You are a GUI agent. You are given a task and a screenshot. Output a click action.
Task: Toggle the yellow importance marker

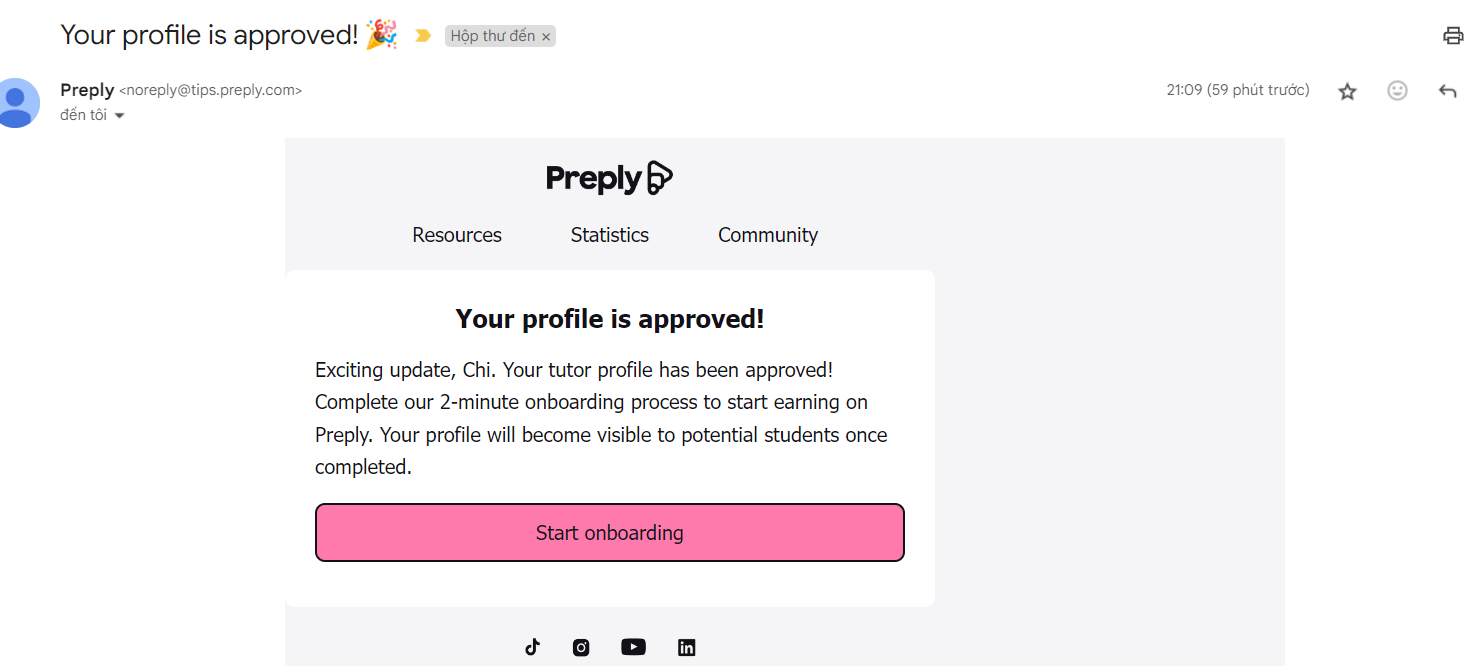[423, 36]
